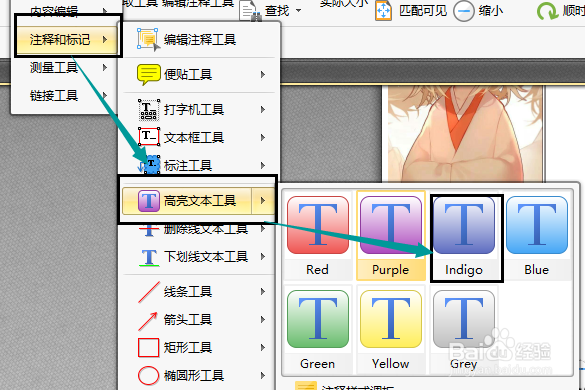Choose the Grey highlight T icon
585x390 pixels.
tap(464, 319)
